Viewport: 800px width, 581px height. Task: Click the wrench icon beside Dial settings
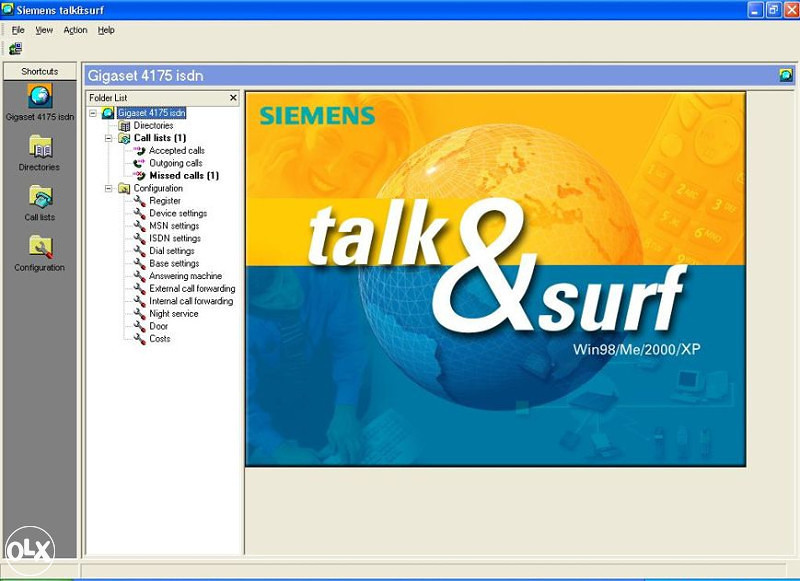[x=139, y=251]
